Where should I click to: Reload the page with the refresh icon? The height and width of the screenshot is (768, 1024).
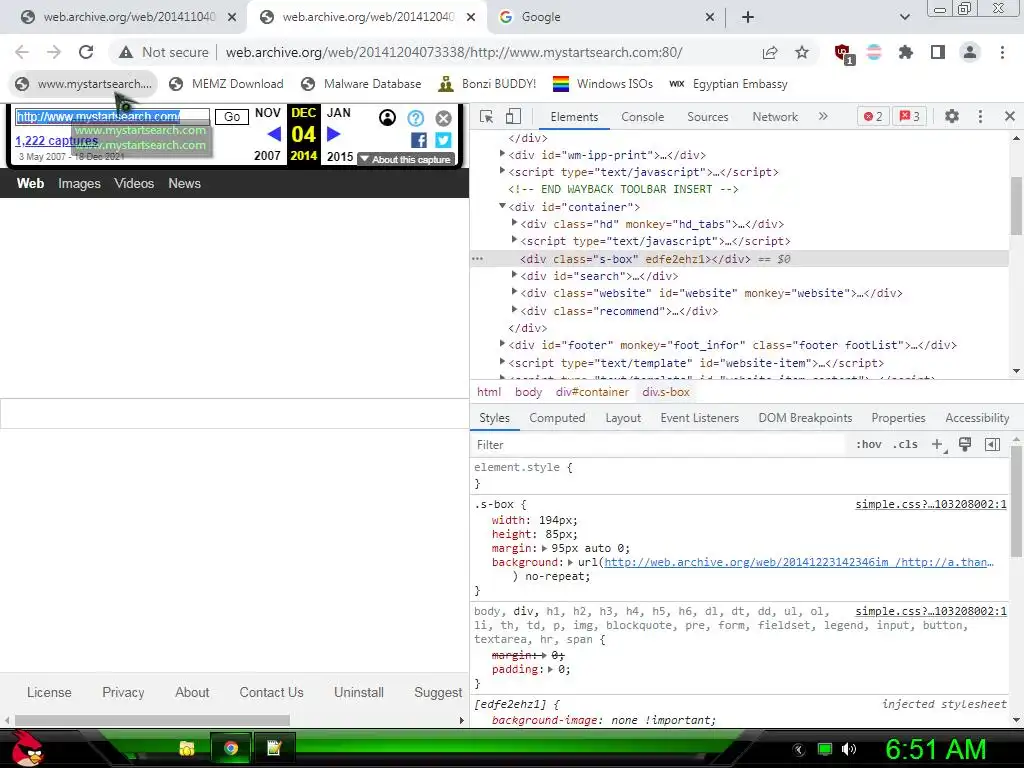pos(86,52)
